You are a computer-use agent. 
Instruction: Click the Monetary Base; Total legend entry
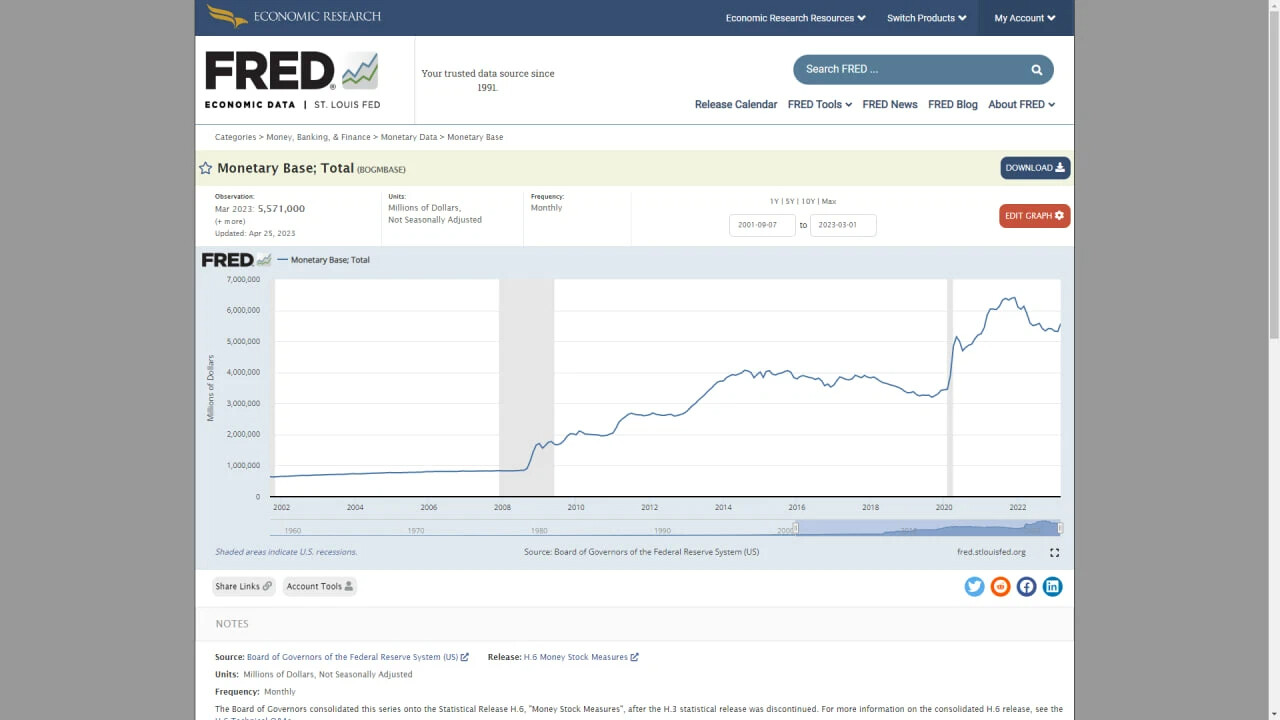[324, 260]
